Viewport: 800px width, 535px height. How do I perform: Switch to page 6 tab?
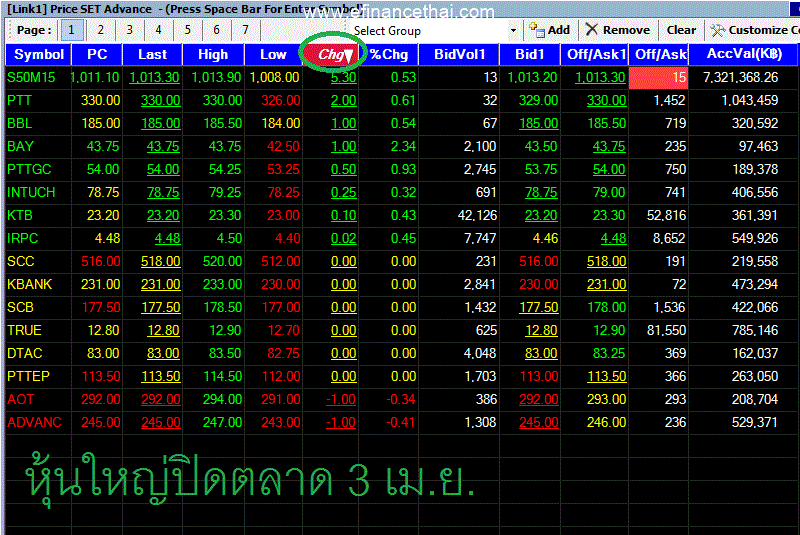(216, 30)
